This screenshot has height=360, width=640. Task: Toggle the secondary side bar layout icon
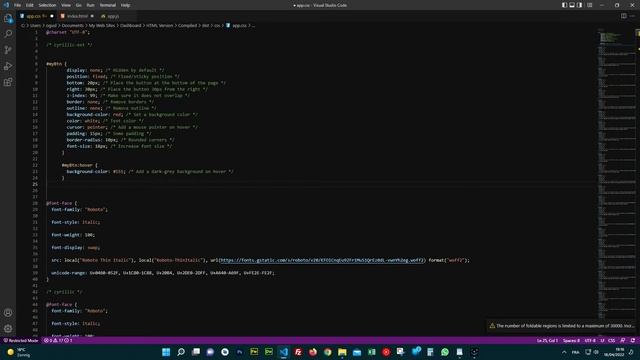click(580, 5)
